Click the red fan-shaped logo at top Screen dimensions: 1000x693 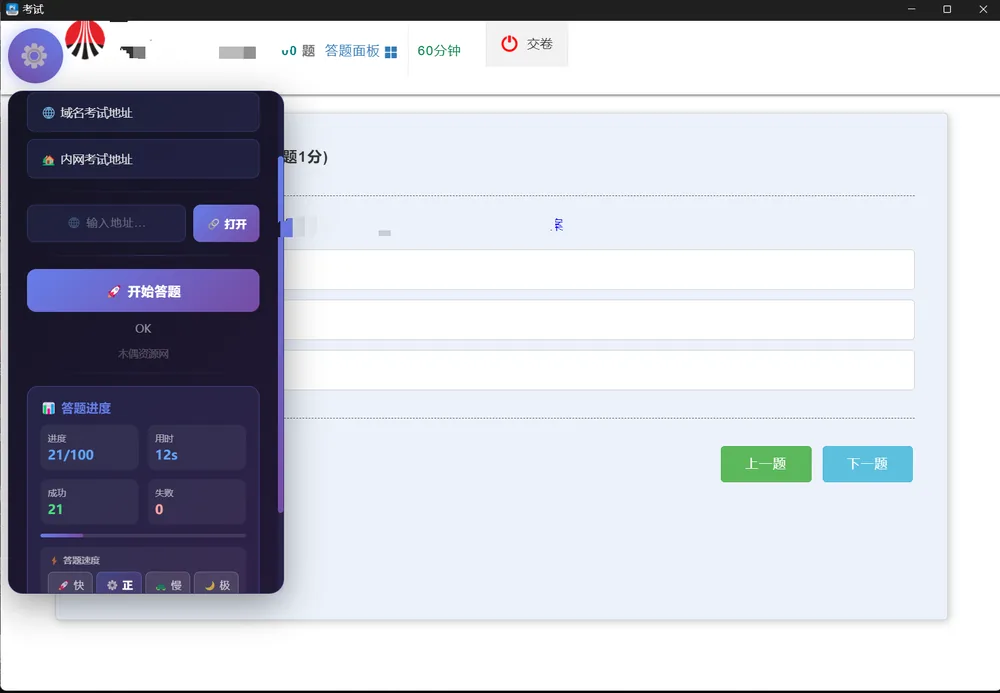click(85, 40)
